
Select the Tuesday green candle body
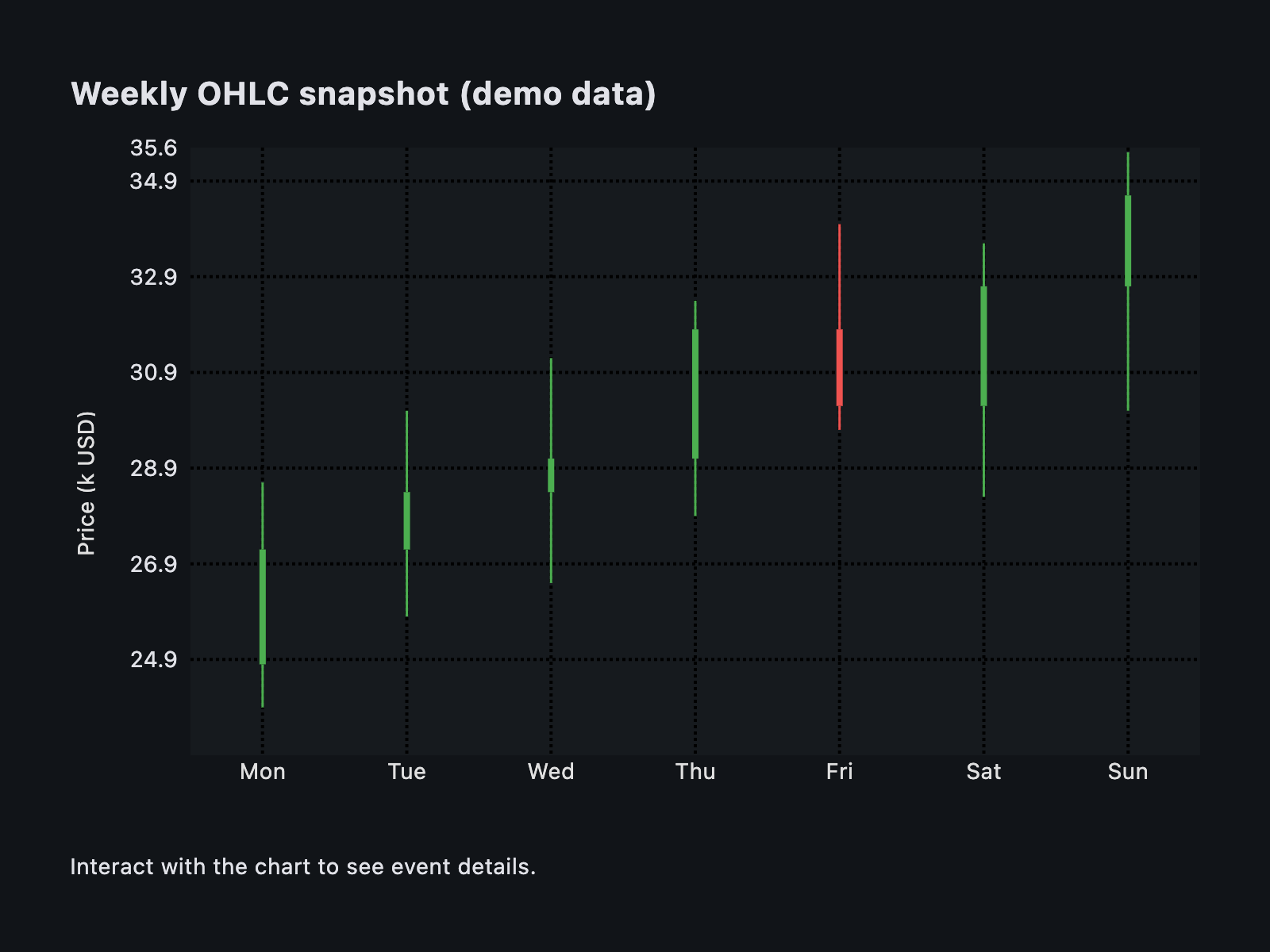pyautogui.click(x=407, y=520)
